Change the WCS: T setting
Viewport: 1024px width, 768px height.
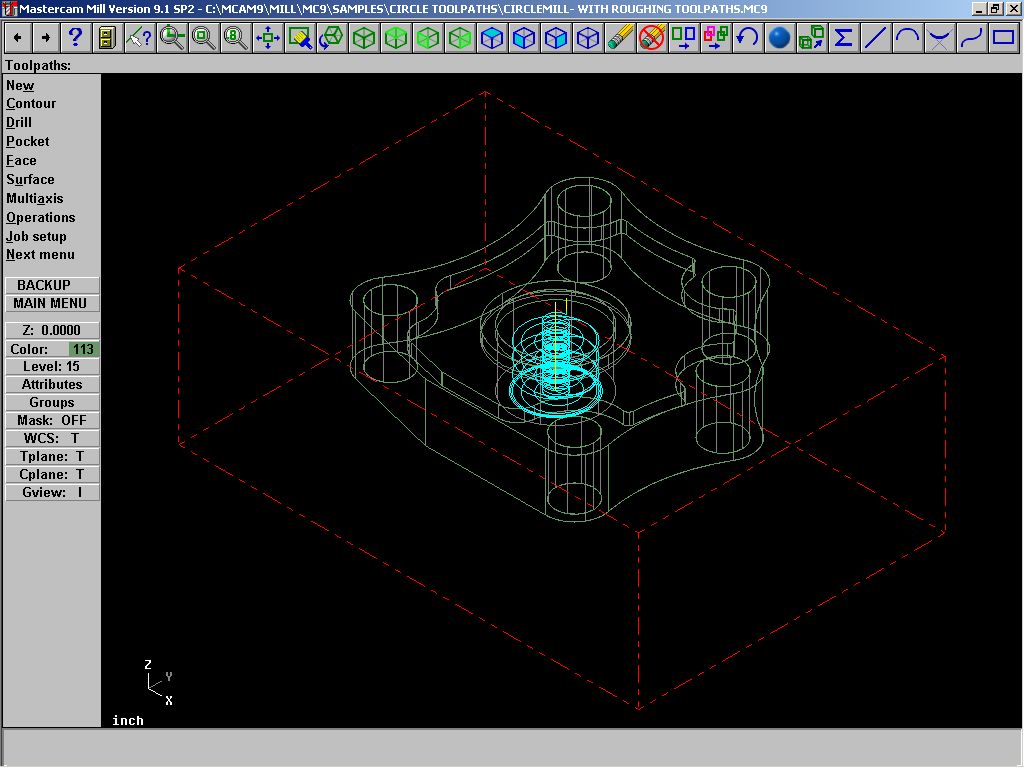(52, 439)
